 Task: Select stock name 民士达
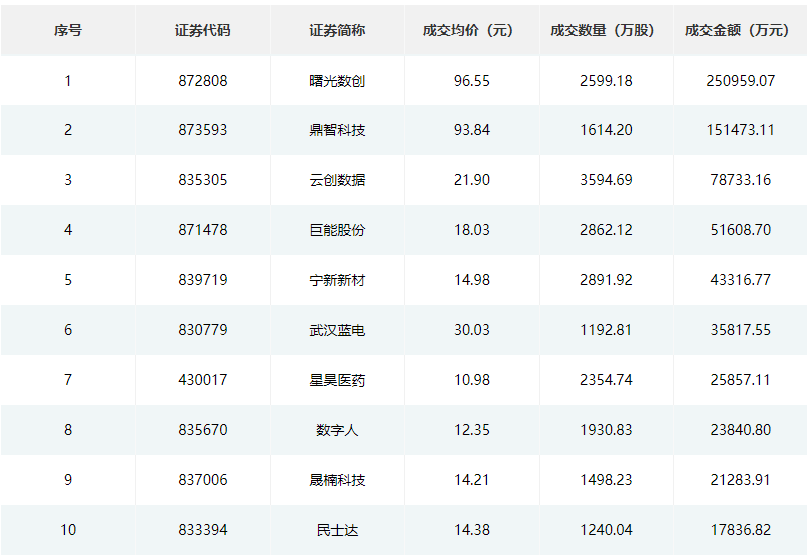tap(337, 530)
